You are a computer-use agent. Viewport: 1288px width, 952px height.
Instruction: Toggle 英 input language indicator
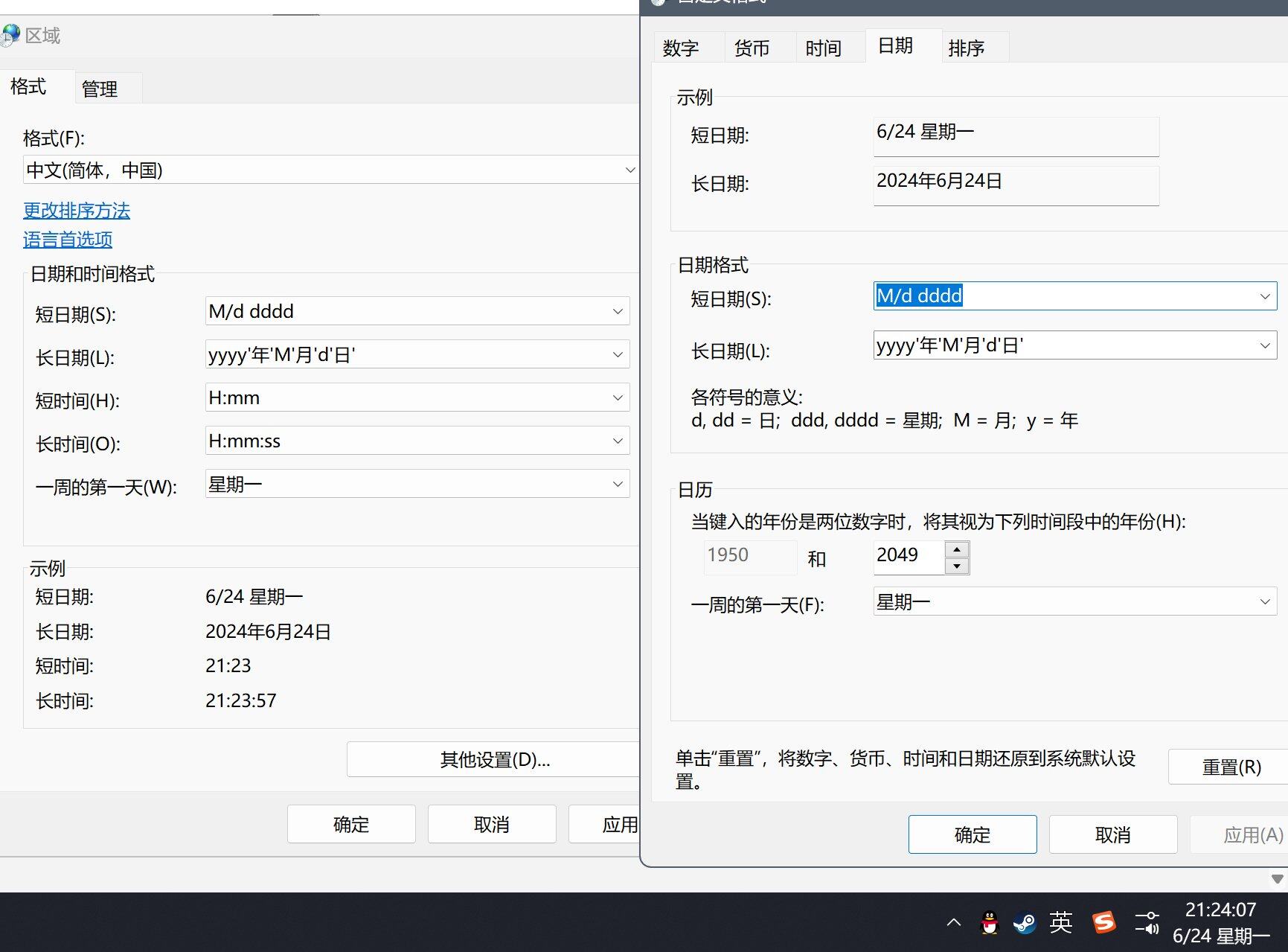(1061, 923)
